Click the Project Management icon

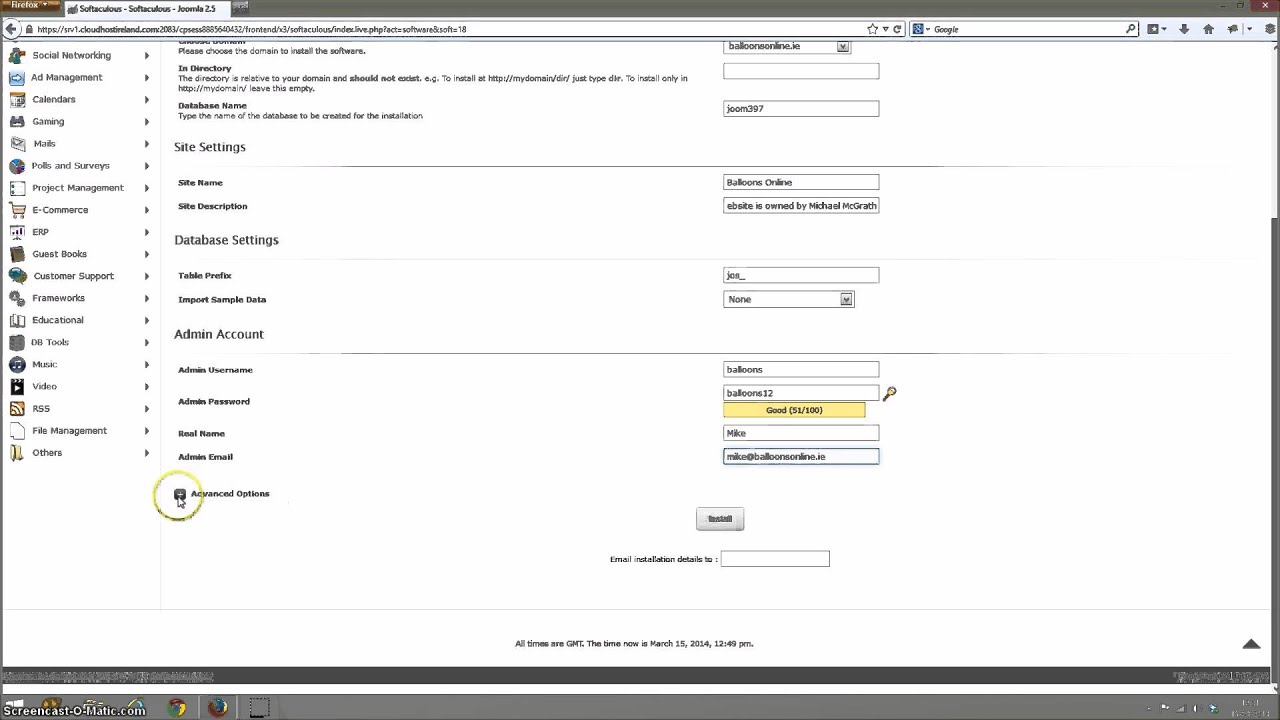click(16, 187)
